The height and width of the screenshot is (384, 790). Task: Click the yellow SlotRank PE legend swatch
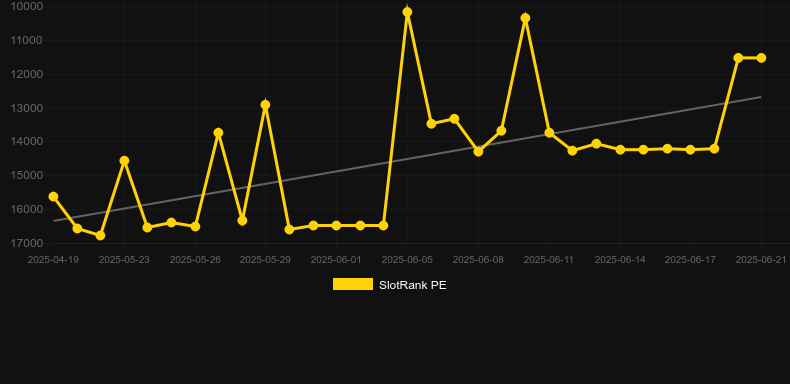coord(353,284)
